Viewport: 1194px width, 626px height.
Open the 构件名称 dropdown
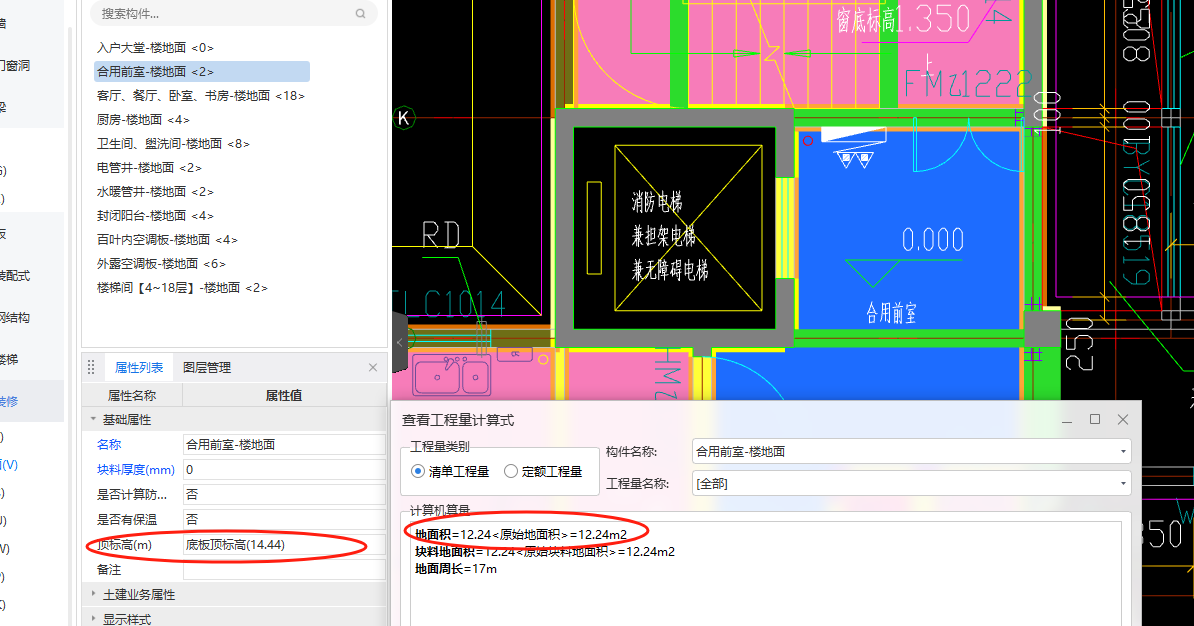tap(911, 452)
